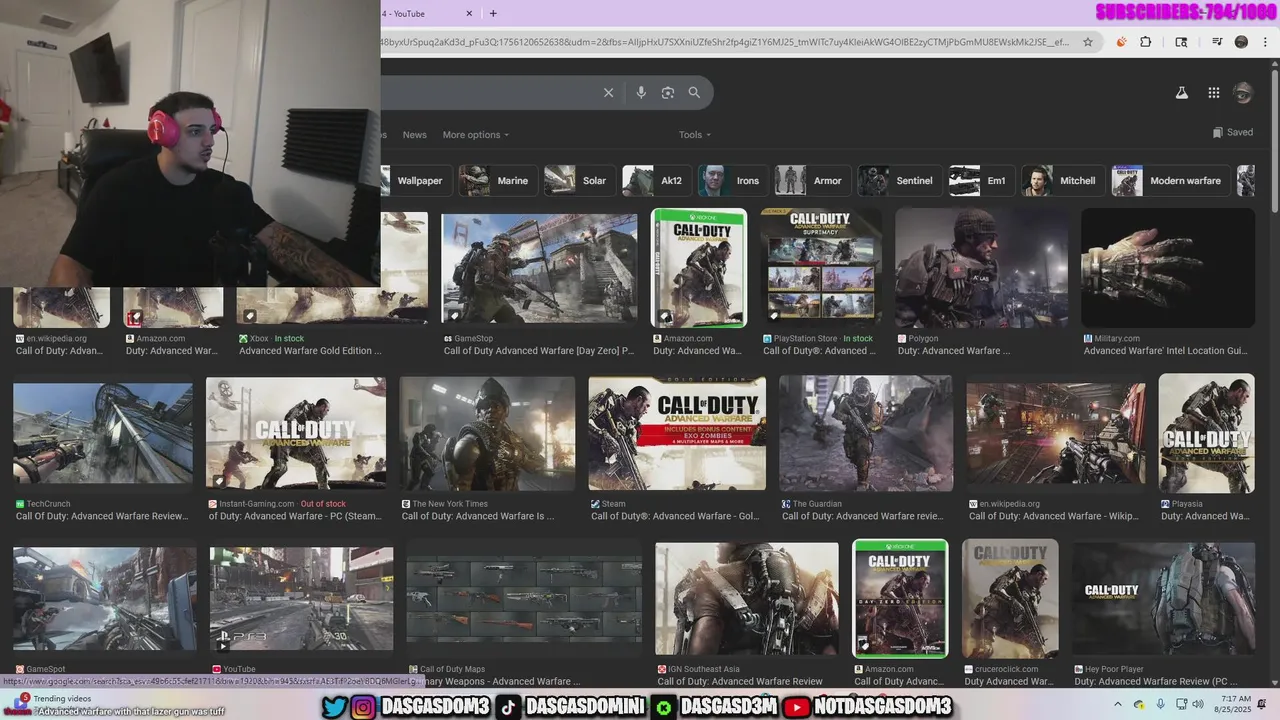Screen dimensions: 1280x720
Task: Select the Ak12 filter chip
Action: 656,181
